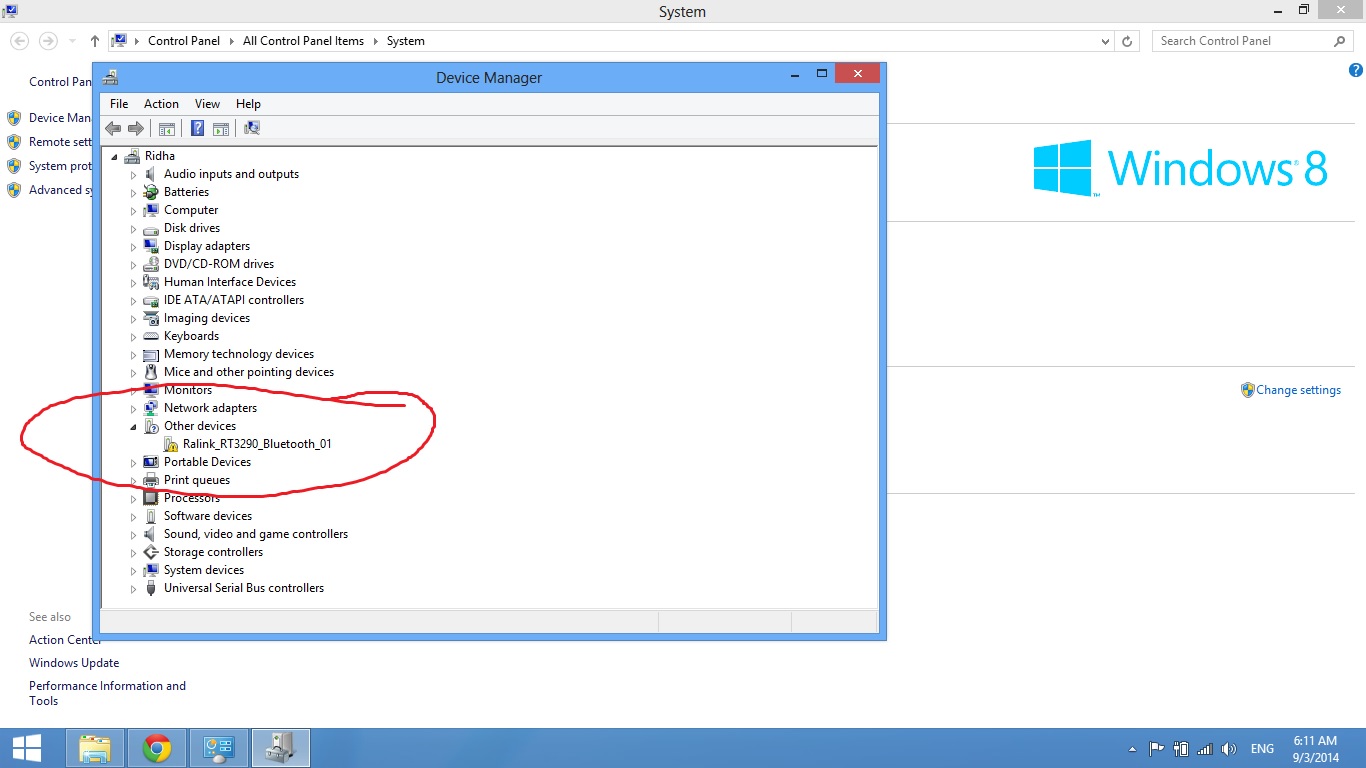The height and width of the screenshot is (768, 1366).
Task: Open the network signal tray icon
Action: click(x=1205, y=749)
